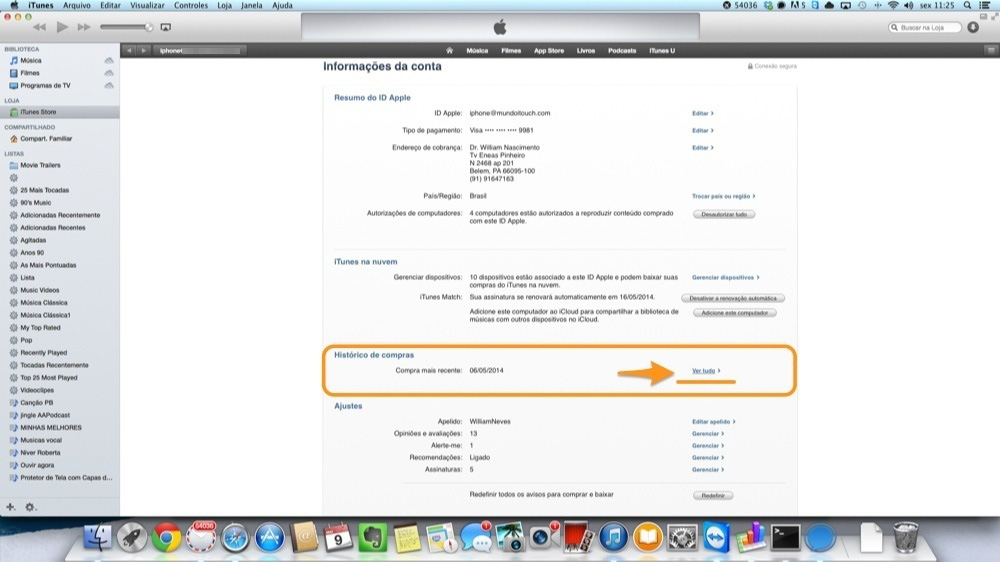Click Gerenciar dispositivos link
This screenshot has height=562, width=1000.
coord(725,277)
